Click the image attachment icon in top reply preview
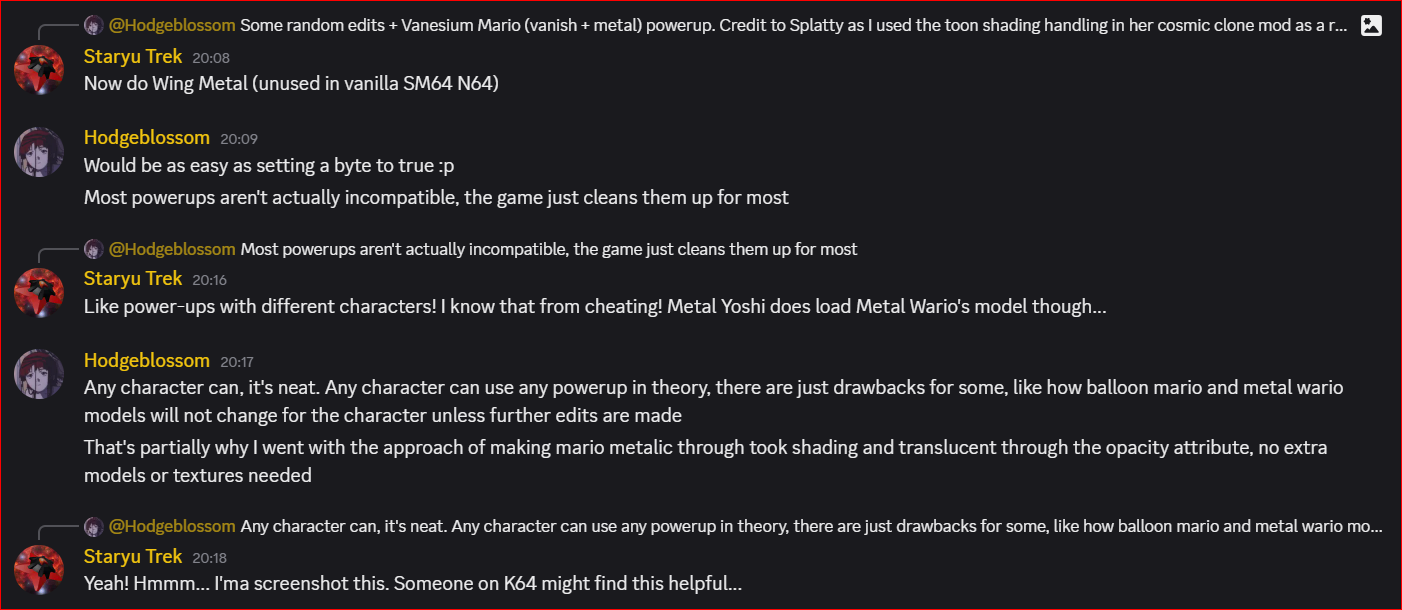This screenshot has width=1402, height=610. click(x=1371, y=26)
